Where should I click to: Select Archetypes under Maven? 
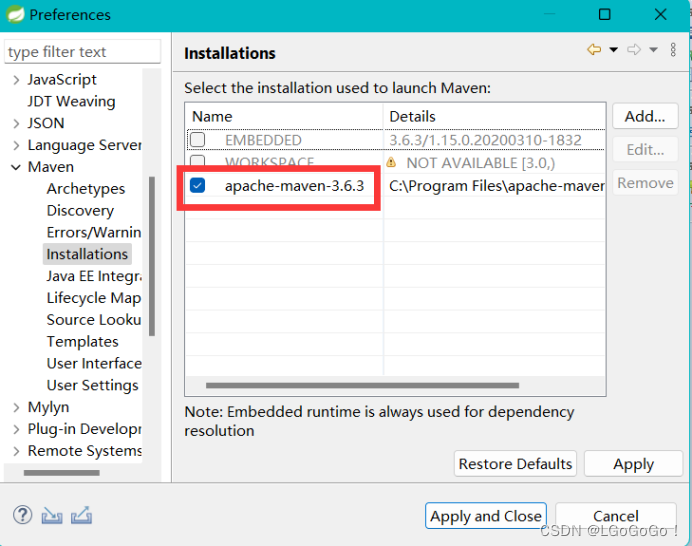[85, 189]
